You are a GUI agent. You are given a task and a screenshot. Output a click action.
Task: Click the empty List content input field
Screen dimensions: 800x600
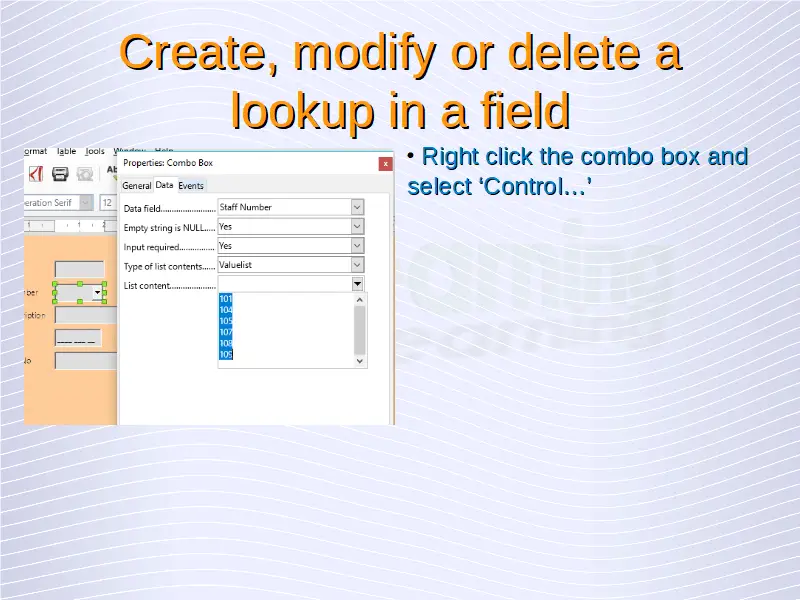285,284
